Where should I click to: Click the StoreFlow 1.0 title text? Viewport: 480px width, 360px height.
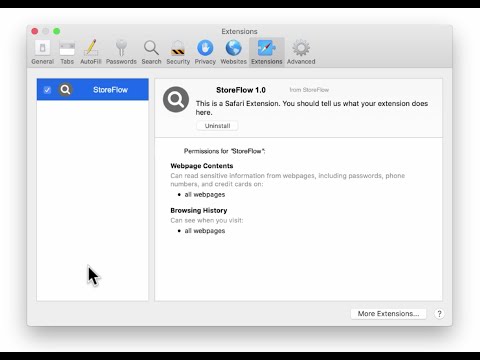pos(241,90)
